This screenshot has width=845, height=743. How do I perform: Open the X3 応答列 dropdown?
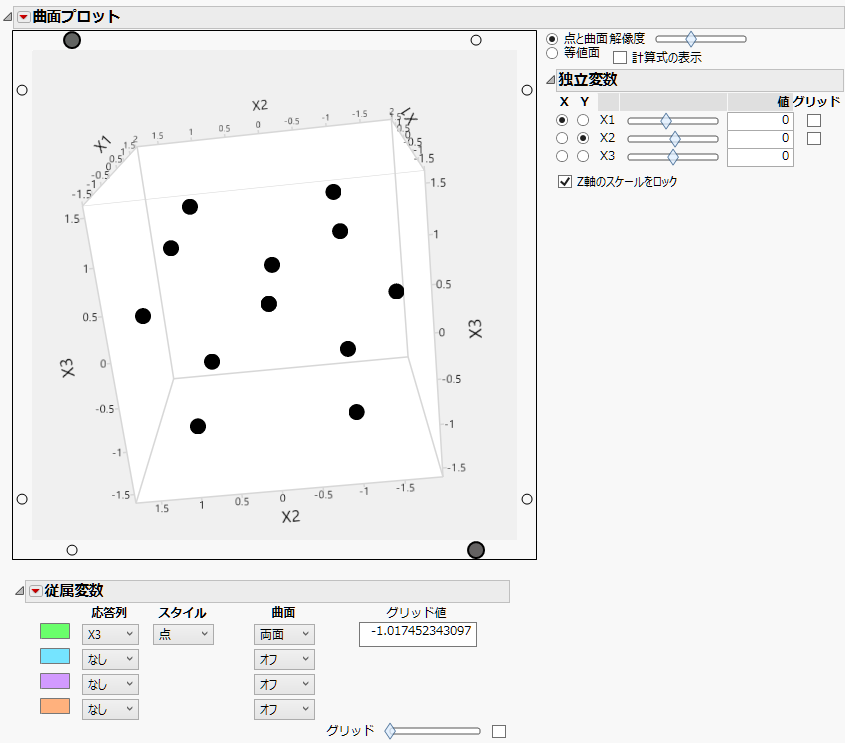(110, 634)
